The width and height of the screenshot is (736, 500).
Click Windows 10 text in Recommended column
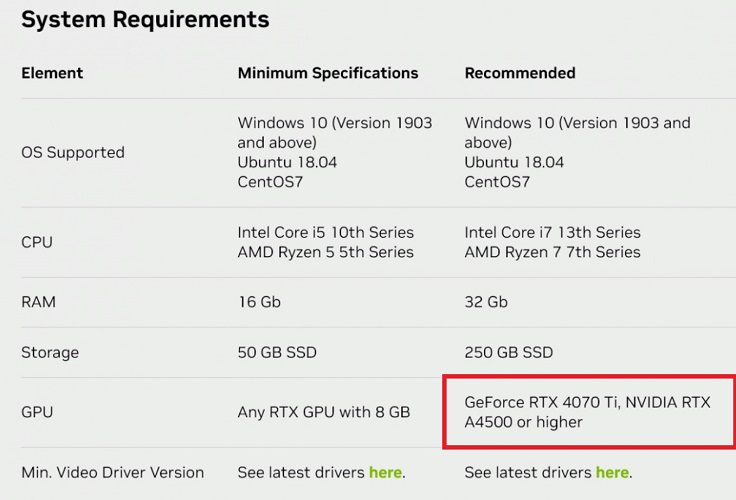(578, 132)
